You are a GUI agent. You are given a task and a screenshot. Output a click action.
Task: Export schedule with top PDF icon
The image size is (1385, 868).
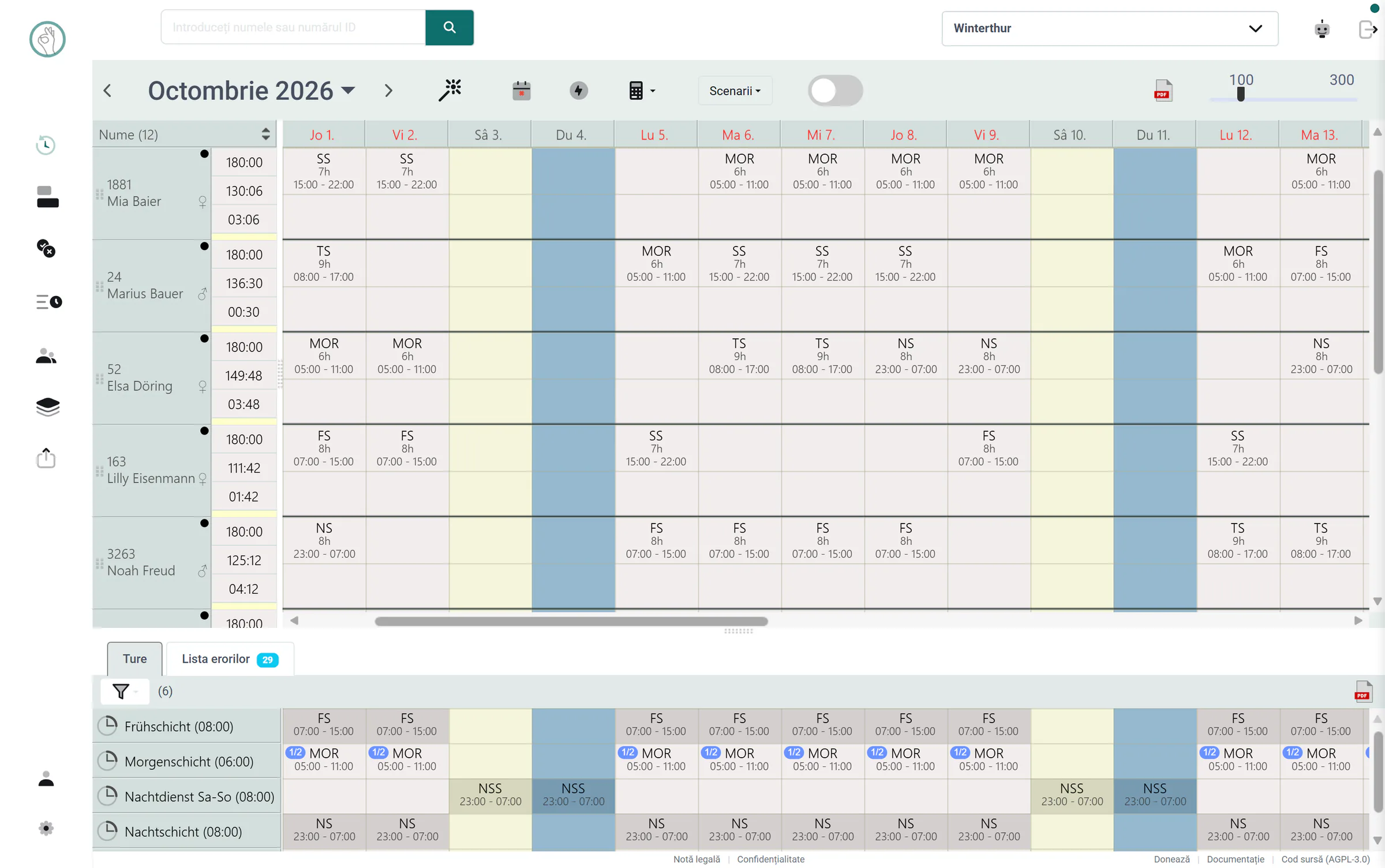click(1163, 91)
